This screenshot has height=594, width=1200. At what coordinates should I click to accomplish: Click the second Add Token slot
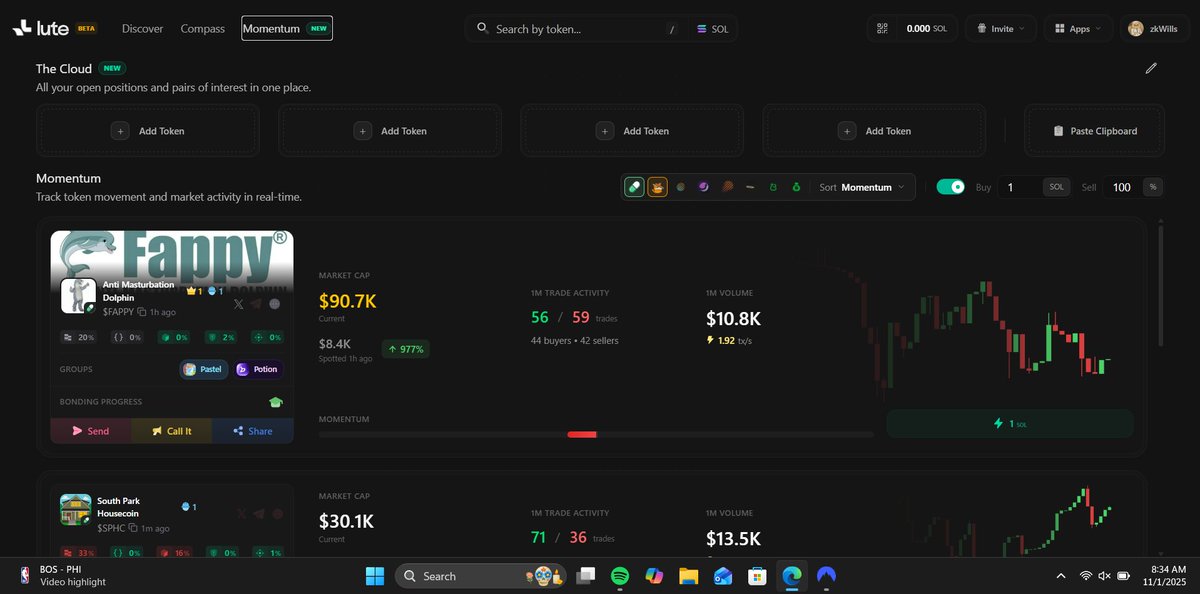coord(390,131)
